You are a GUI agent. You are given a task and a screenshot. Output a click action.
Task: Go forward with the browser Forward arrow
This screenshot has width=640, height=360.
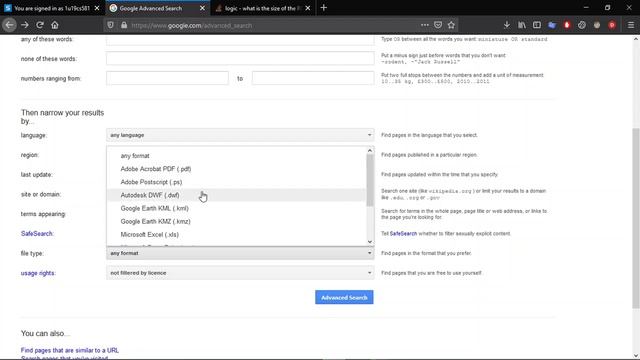25,25
